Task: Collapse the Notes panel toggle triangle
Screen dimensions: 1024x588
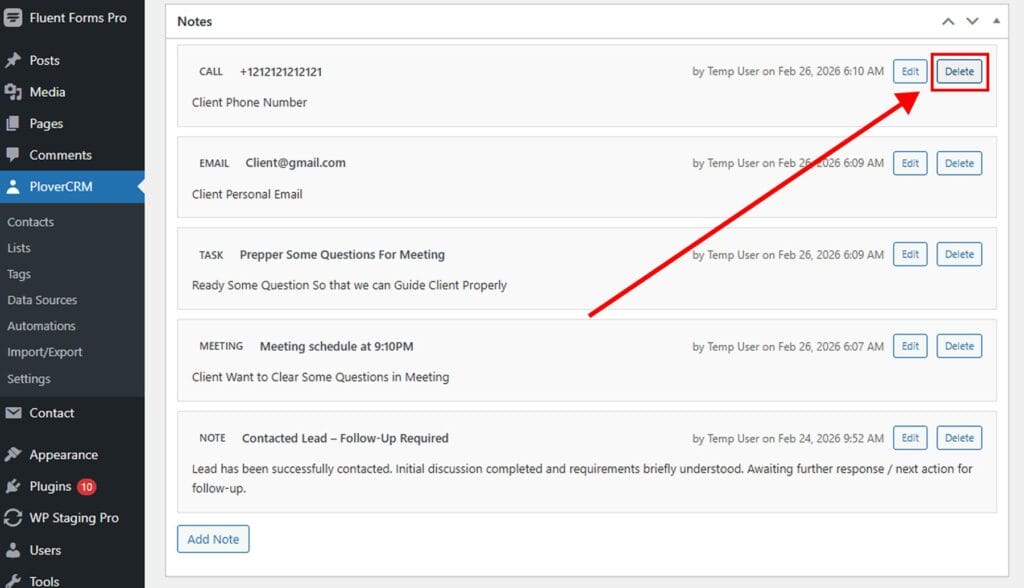Action: pyautogui.click(x=996, y=21)
